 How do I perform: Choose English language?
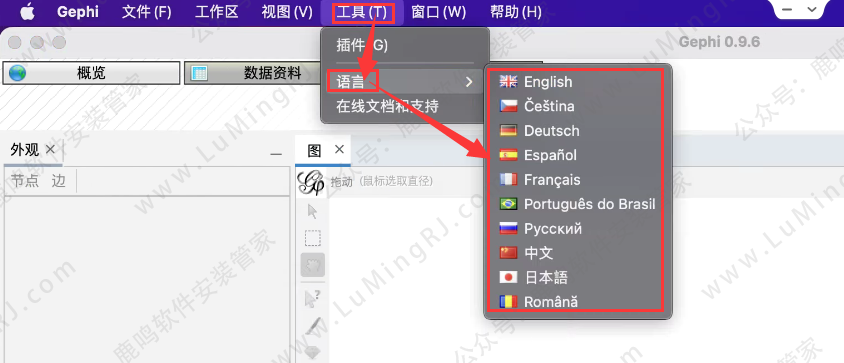click(x=578, y=82)
